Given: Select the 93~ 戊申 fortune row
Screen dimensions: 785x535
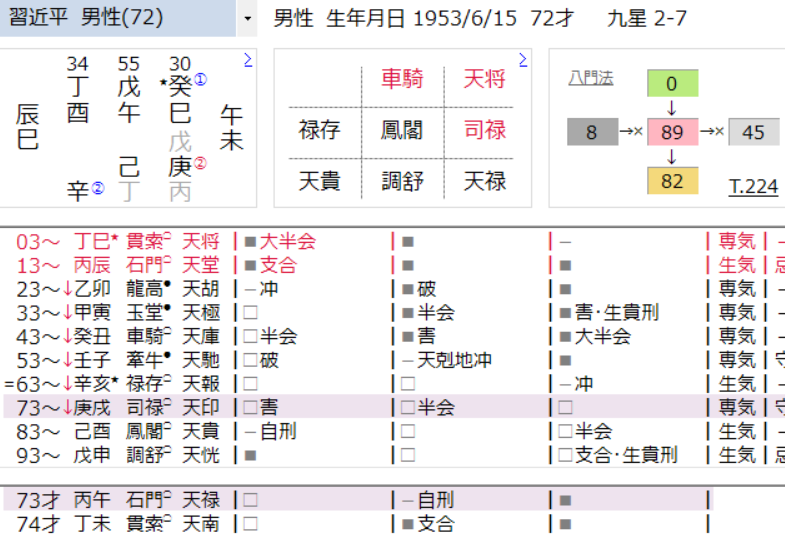Looking at the screenshot, I should pos(394,455).
